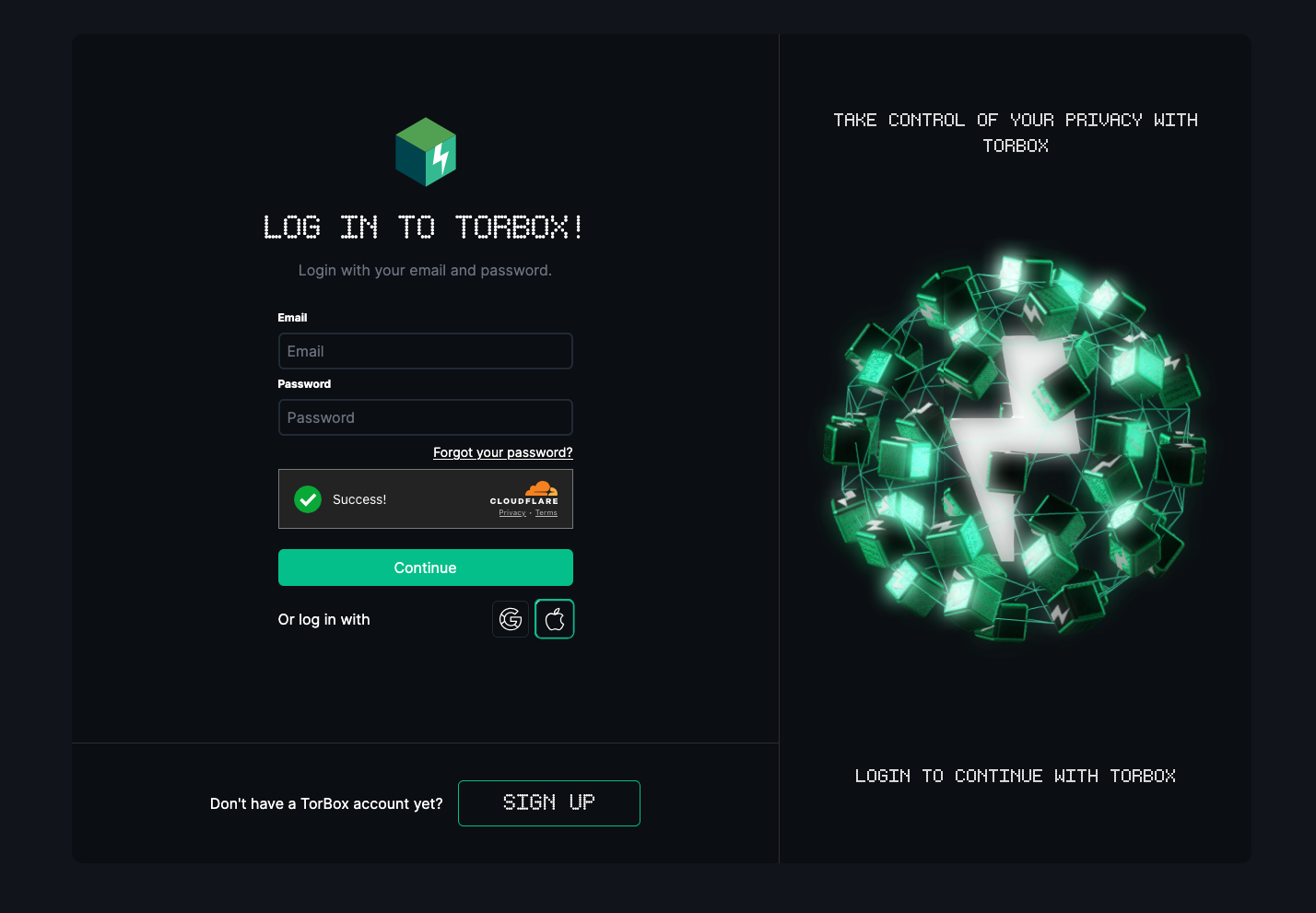Open the Cloudflare Terms link

point(546,513)
